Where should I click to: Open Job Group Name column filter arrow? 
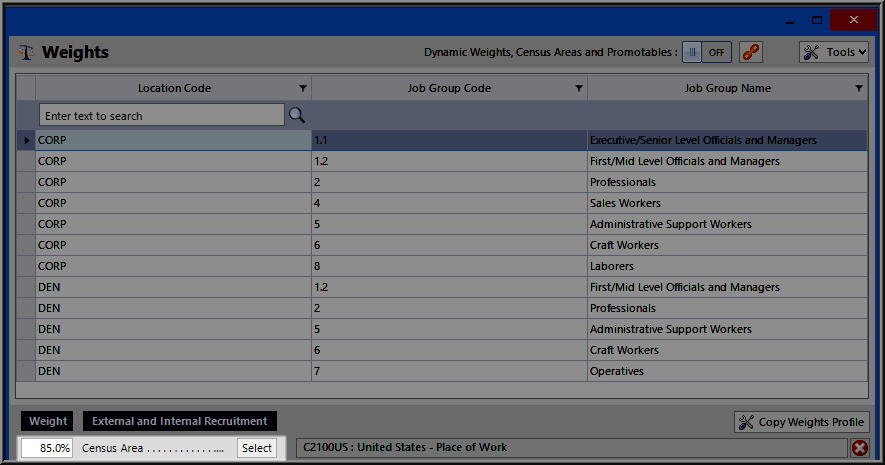point(859,89)
